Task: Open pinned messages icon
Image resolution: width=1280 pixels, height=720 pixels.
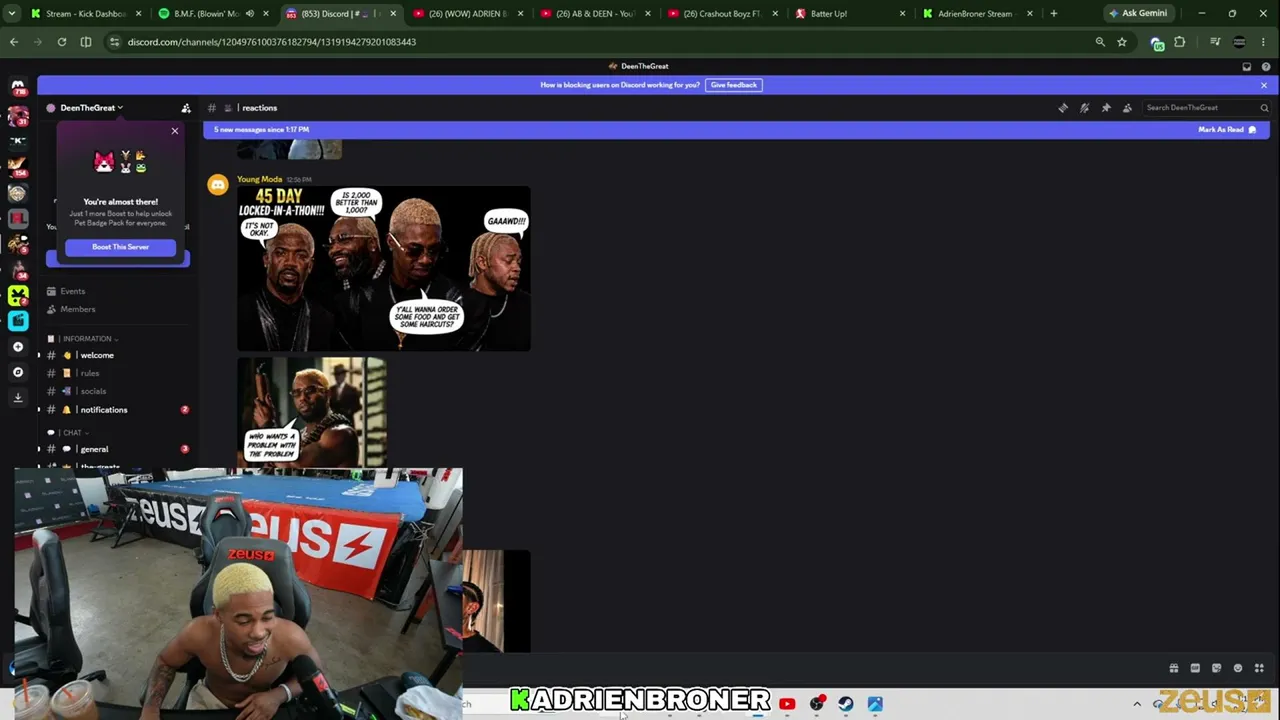Action: click(x=1106, y=108)
